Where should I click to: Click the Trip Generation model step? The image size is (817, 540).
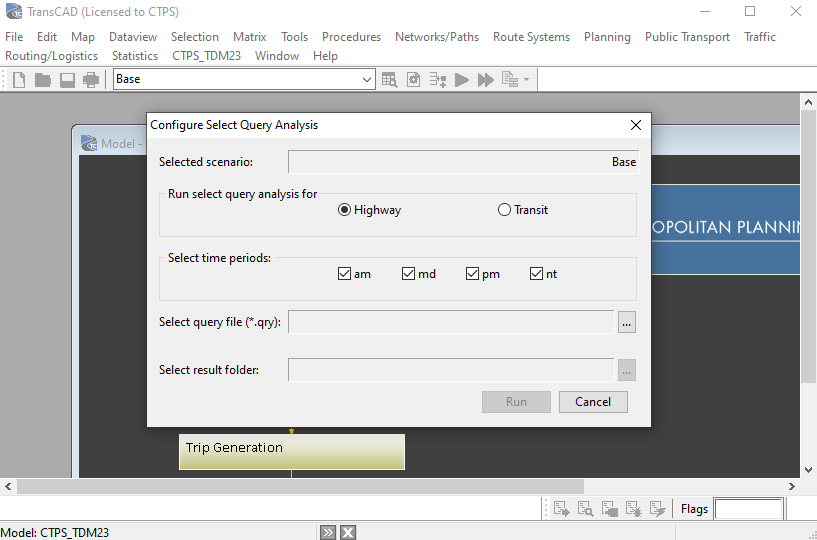292,451
